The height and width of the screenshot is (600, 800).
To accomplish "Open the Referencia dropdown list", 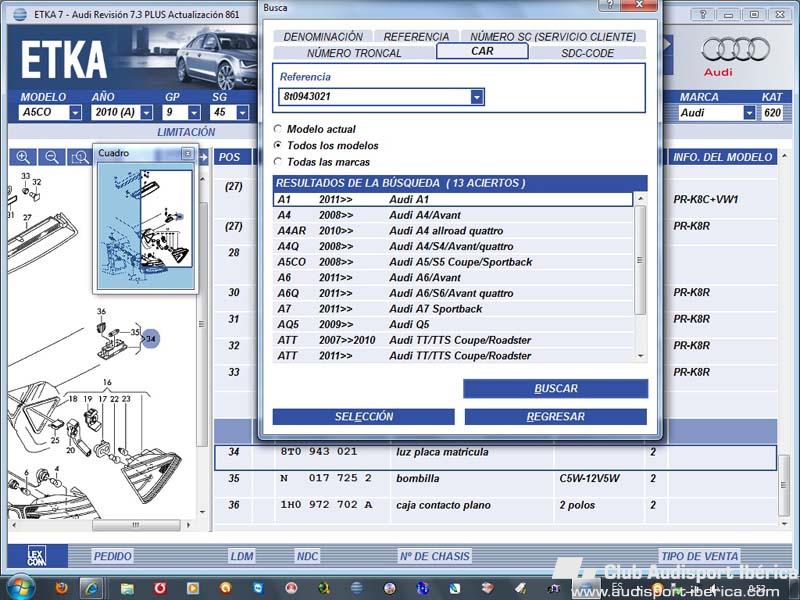I will pos(477,96).
